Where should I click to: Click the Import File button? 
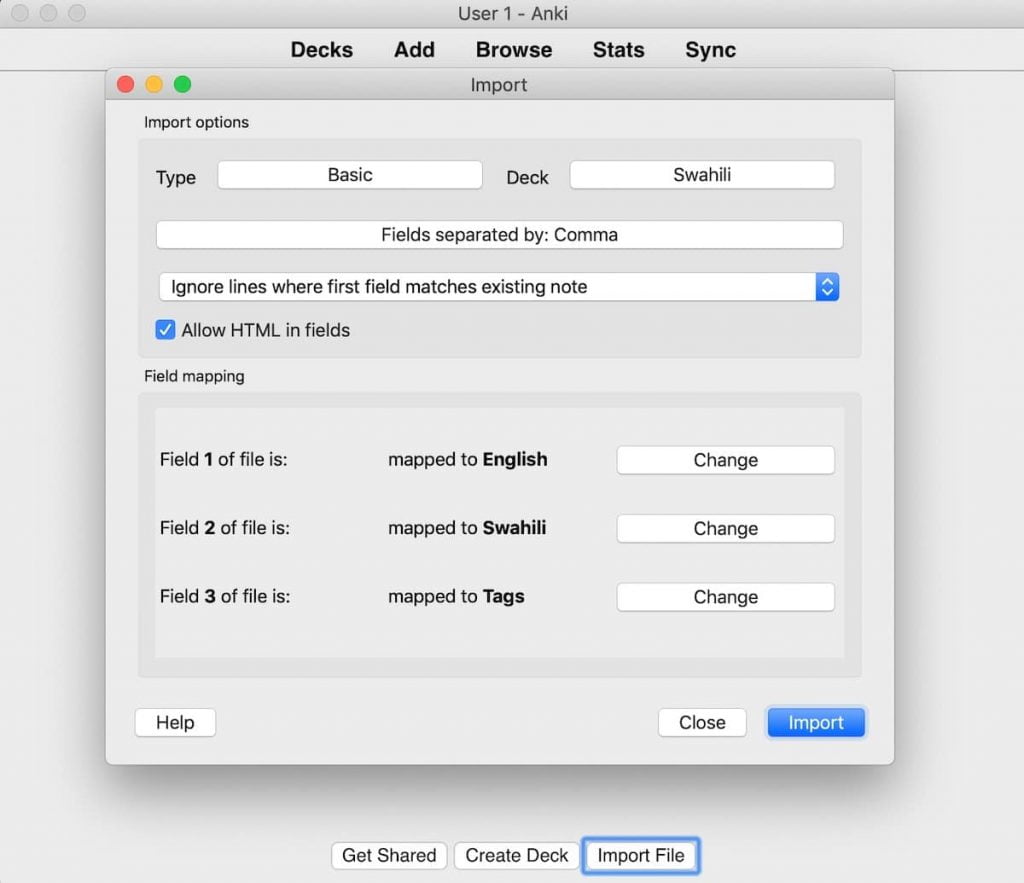coord(641,855)
